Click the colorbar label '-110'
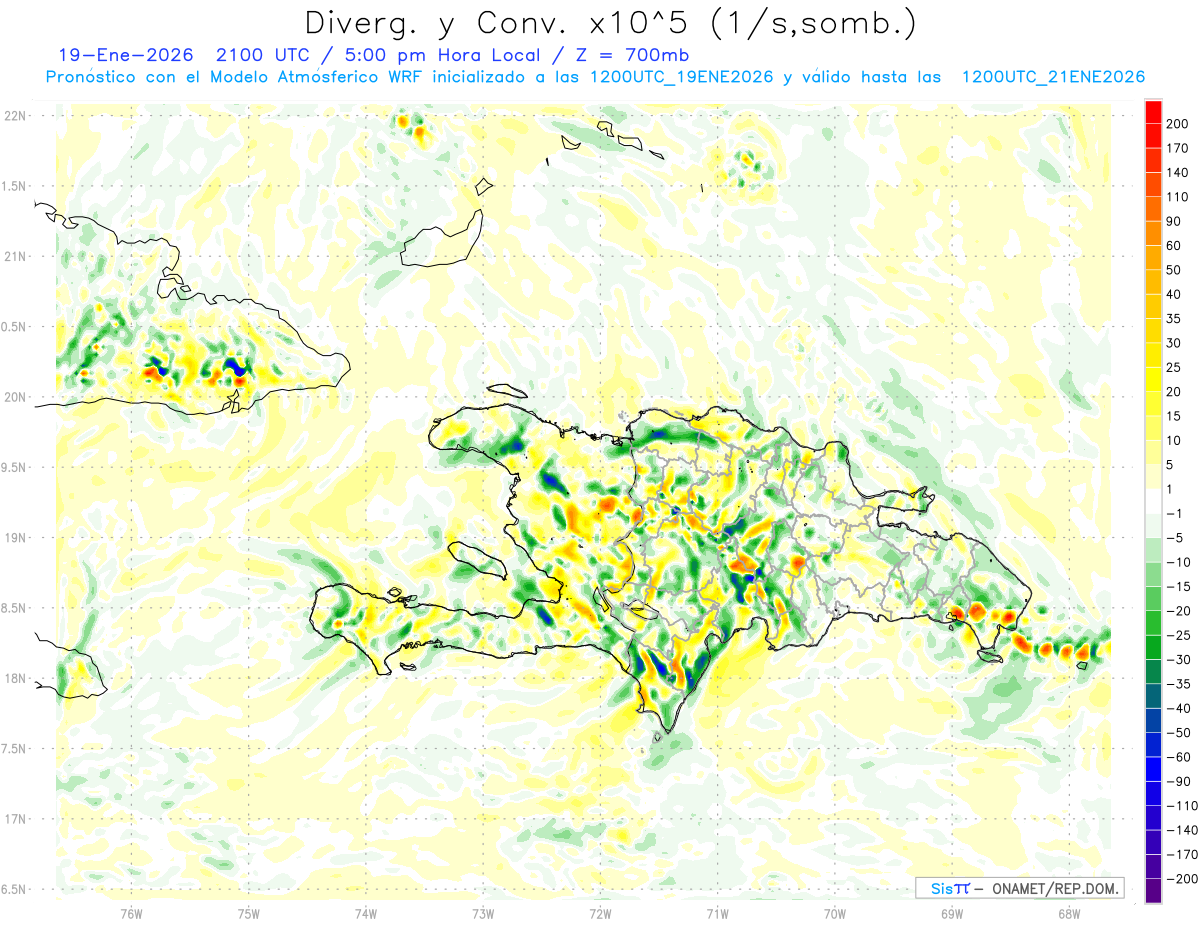The width and height of the screenshot is (1200, 927). coord(1181,805)
